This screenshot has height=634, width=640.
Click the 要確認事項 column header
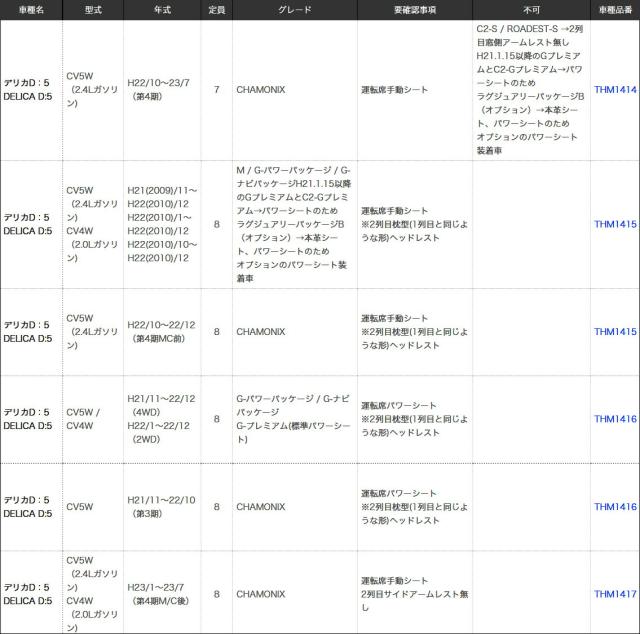[413, 10]
